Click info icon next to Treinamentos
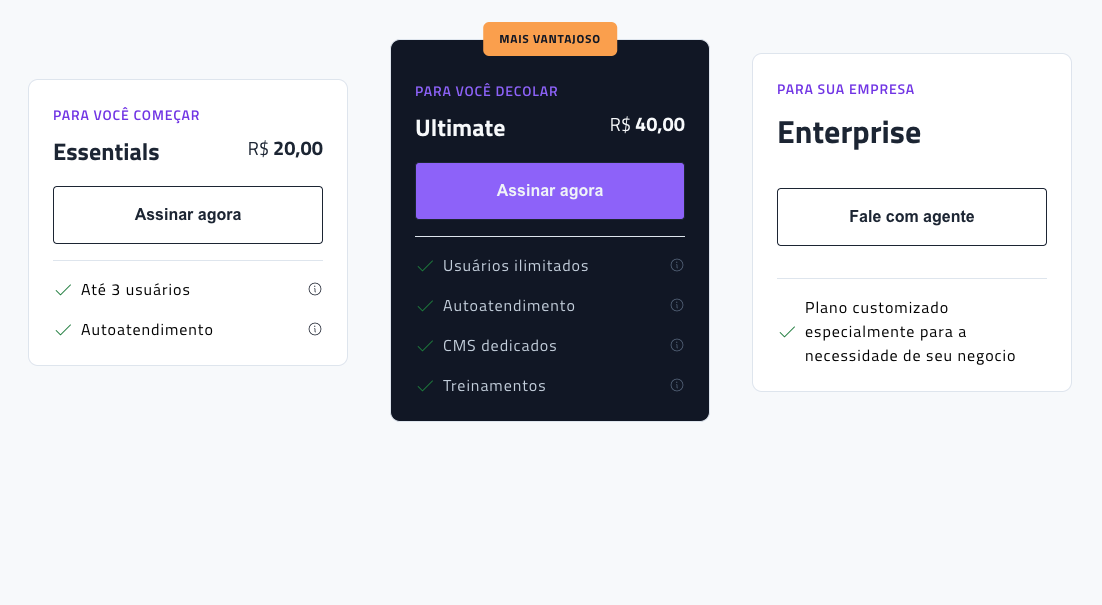Image resolution: width=1102 pixels, height=605 pixels. tap(677, 384)
